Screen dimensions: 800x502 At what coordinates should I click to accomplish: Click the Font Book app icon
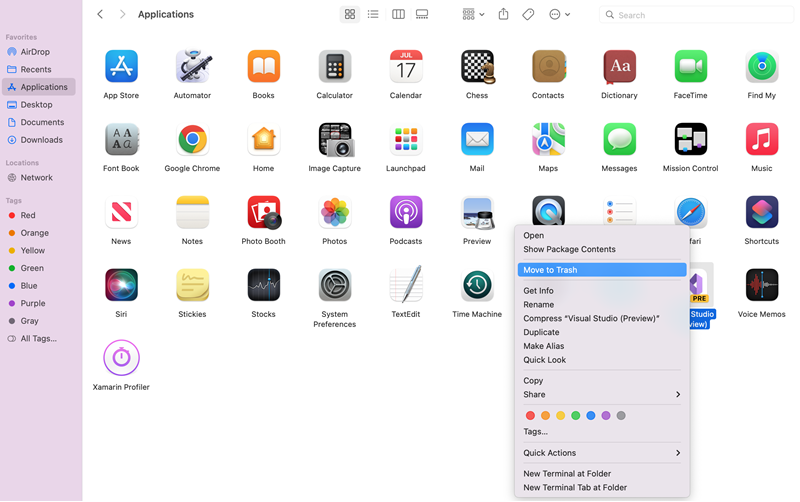pyautogui.click(x=121, y=139)
